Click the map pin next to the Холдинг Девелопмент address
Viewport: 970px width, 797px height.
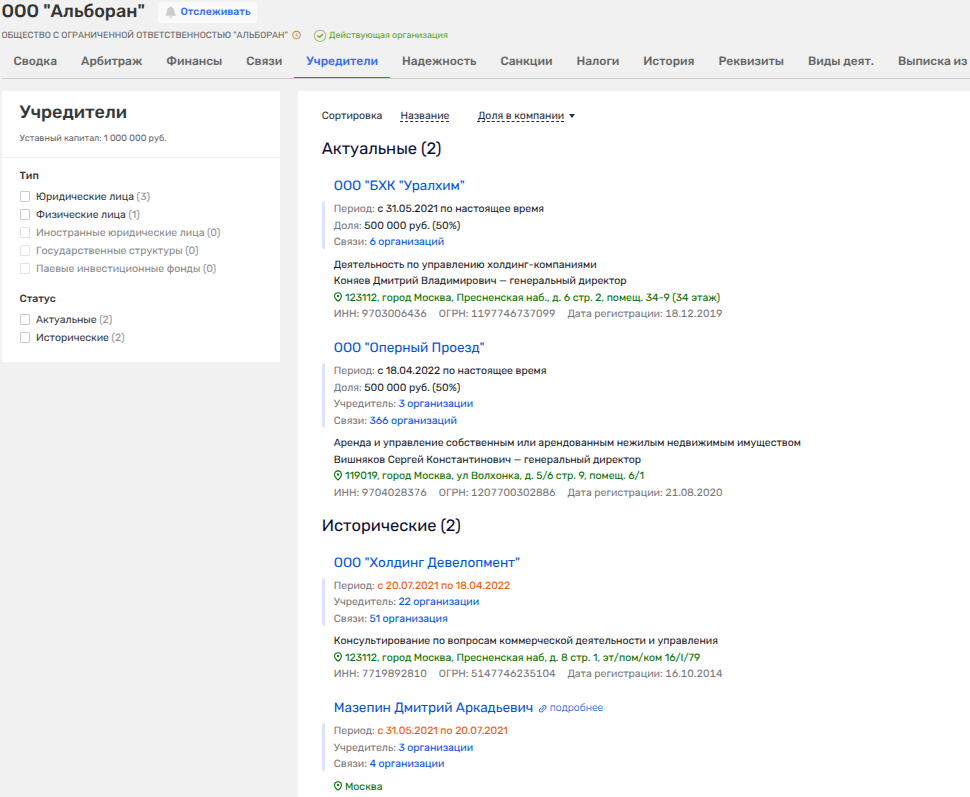click(338, 658)
